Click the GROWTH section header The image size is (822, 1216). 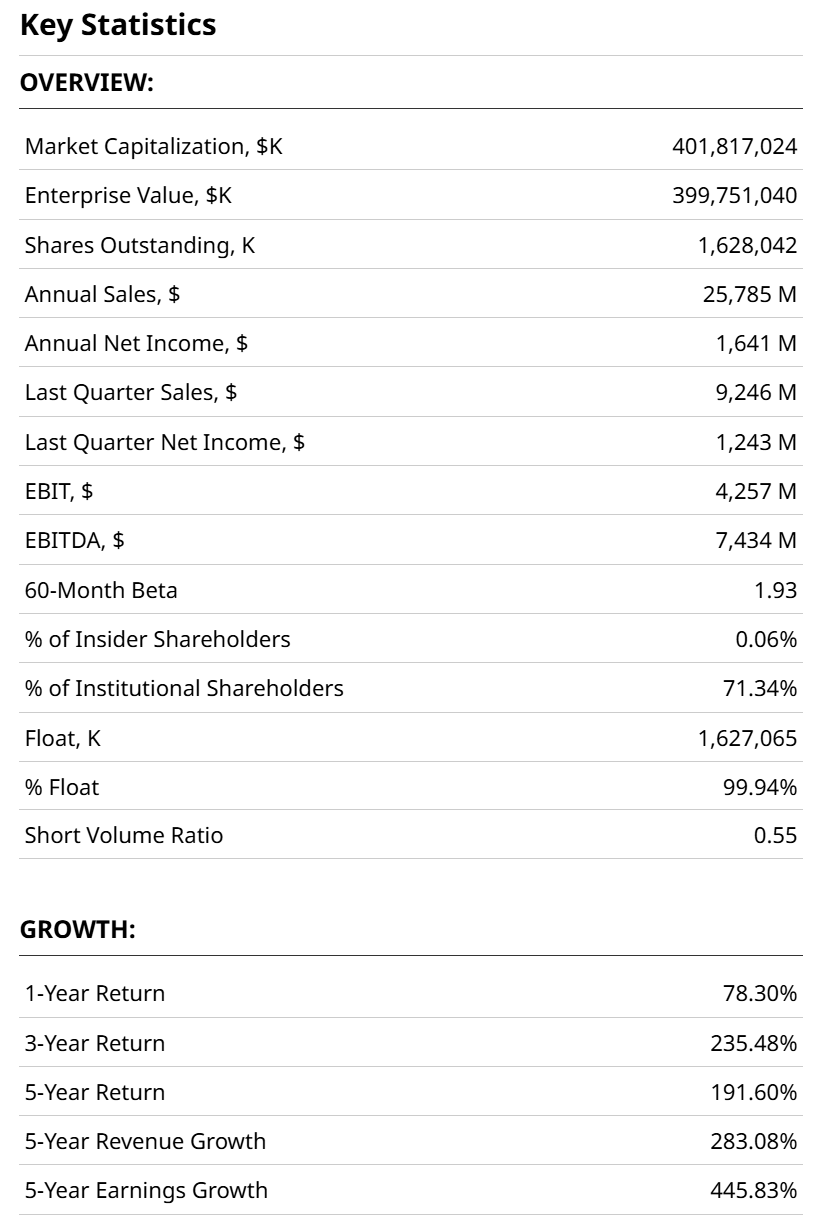[x=77, y=930]
